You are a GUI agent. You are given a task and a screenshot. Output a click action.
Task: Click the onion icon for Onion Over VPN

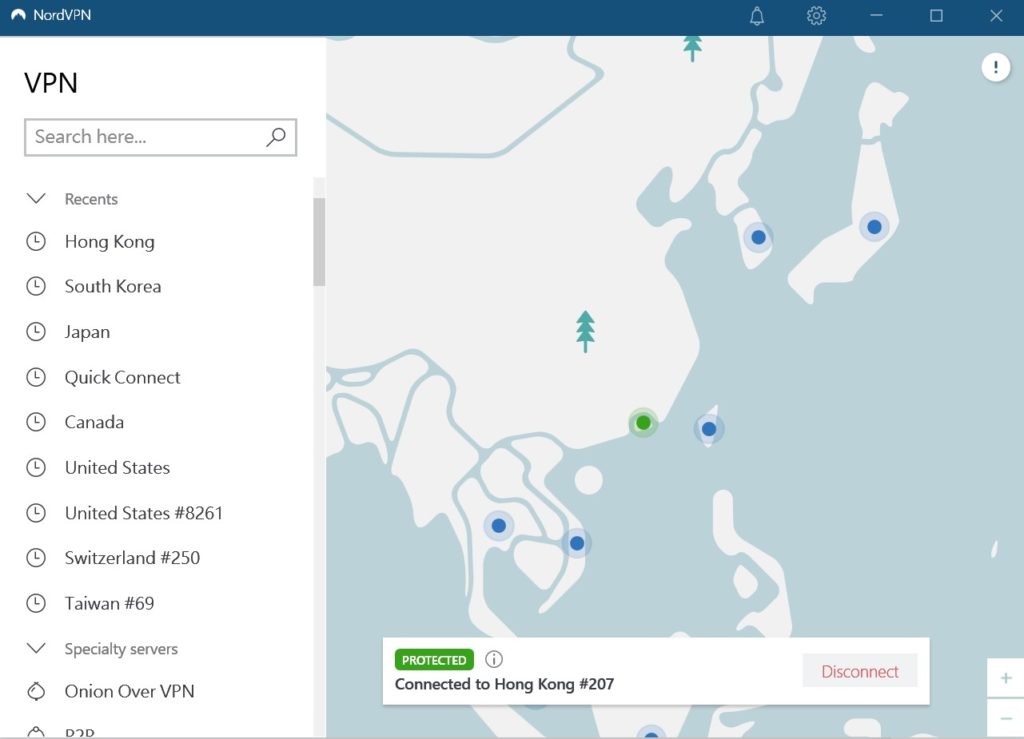36,691
